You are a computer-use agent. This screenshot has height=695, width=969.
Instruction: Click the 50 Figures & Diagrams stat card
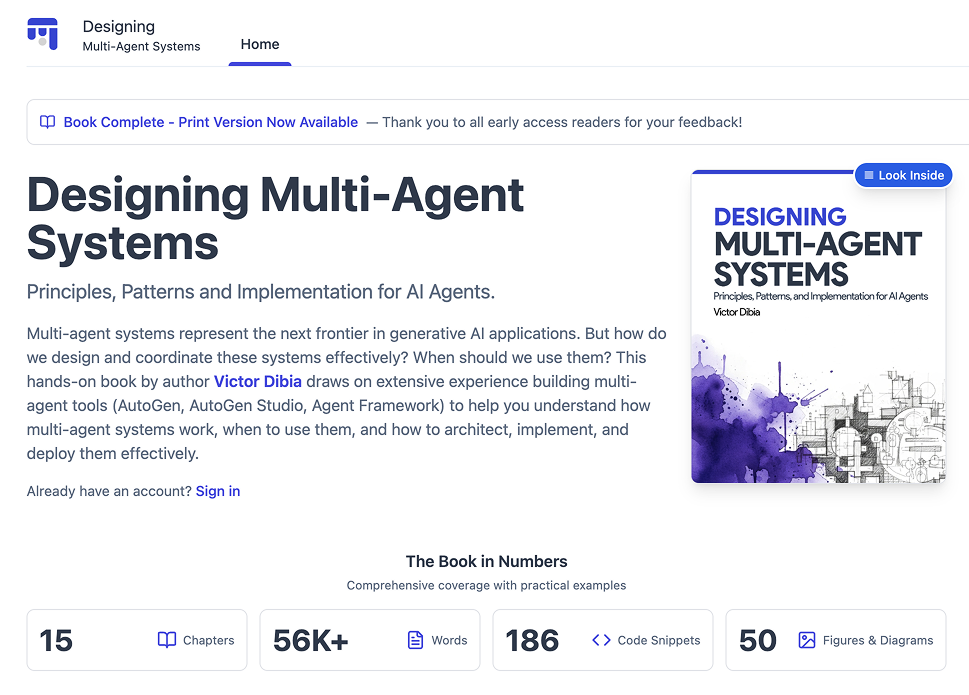coord(835,640)
